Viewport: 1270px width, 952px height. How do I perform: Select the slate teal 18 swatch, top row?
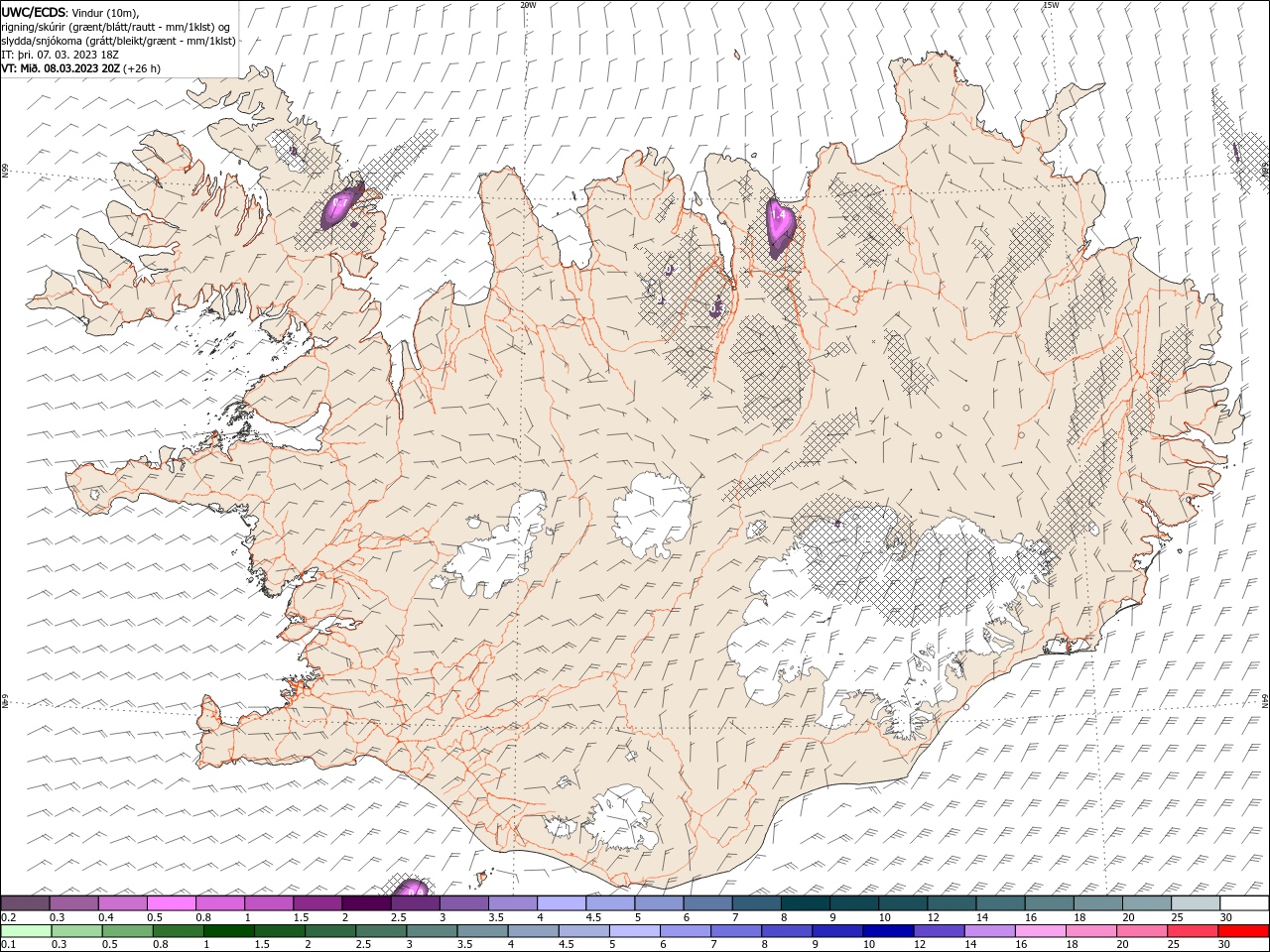click(1098, 903)
